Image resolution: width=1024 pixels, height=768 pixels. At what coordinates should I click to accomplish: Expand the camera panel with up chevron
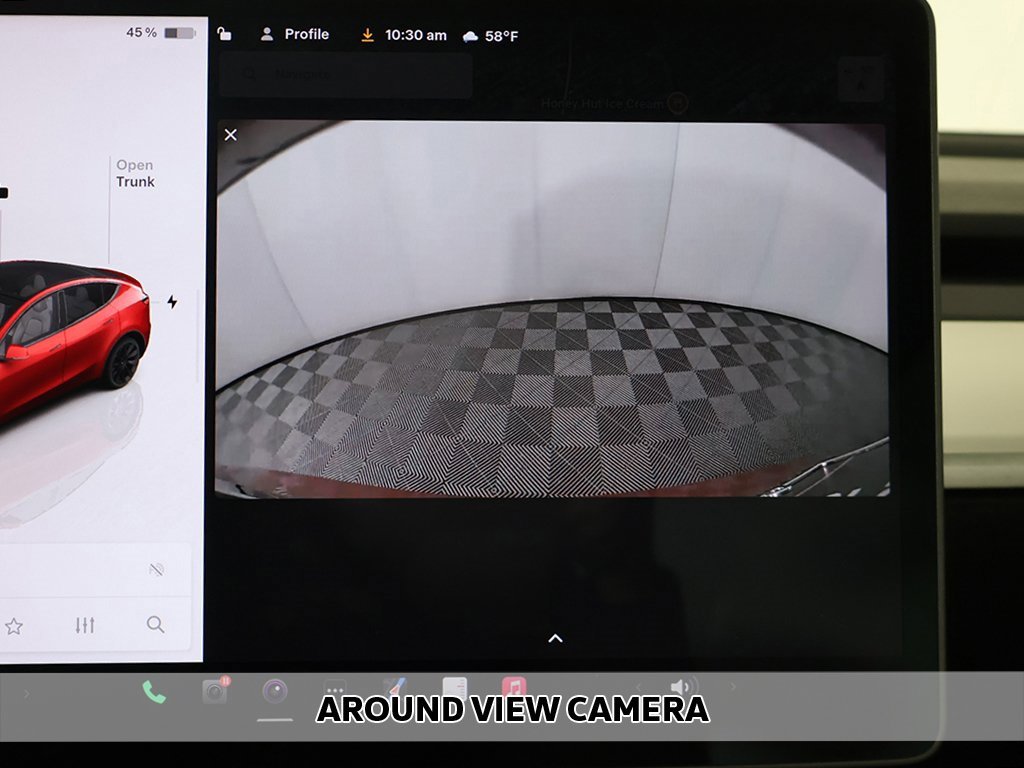(555, 638)
